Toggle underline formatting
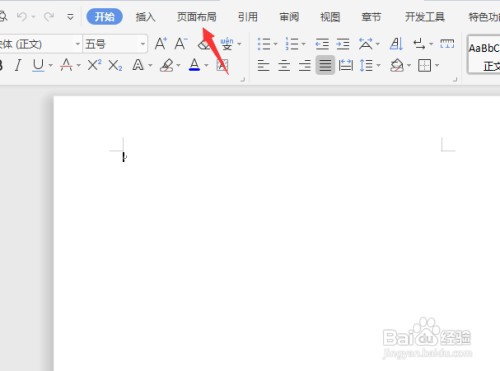Image resolution: width=500 pixels, height=371 pixels. click(x=38, y=65)
